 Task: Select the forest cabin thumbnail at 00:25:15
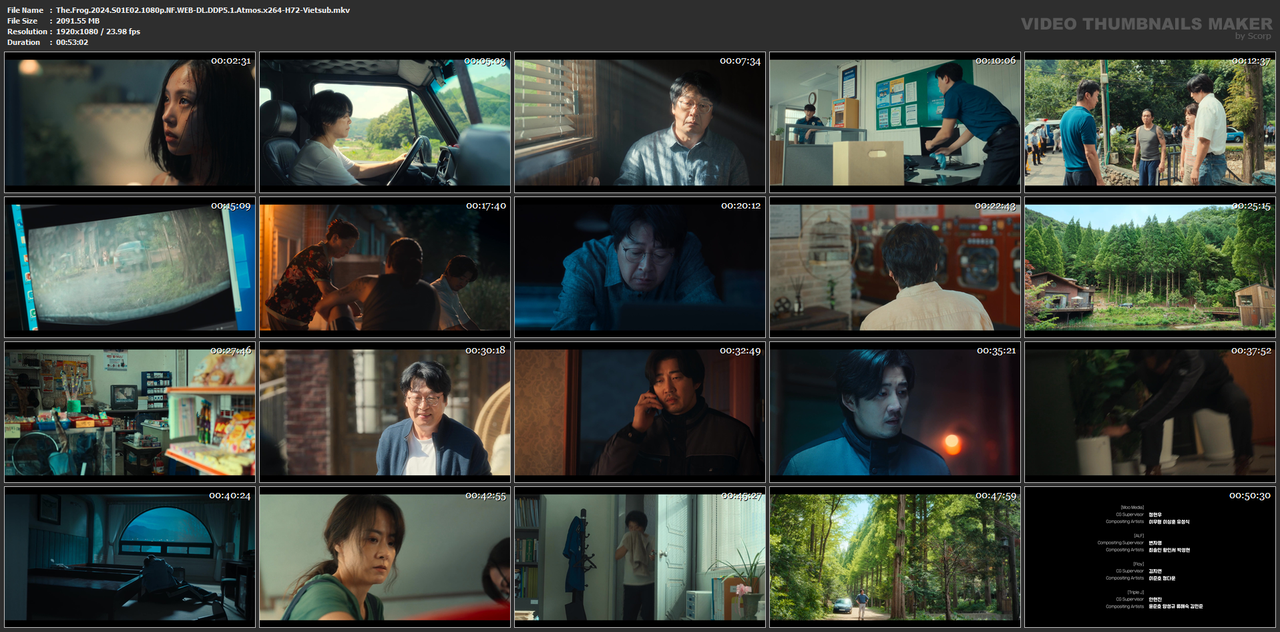[x=1150, y=266]
